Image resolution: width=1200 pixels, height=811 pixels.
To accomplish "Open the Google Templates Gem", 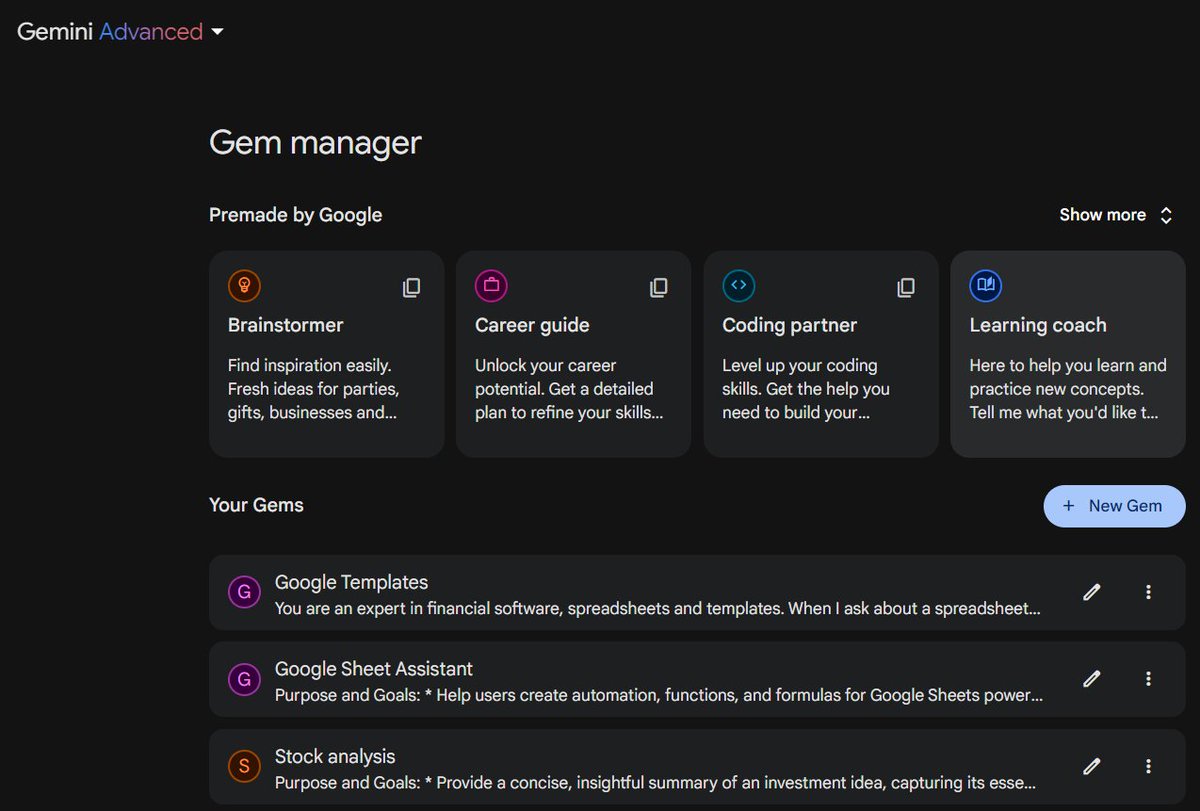I will [x=650, y=594].
